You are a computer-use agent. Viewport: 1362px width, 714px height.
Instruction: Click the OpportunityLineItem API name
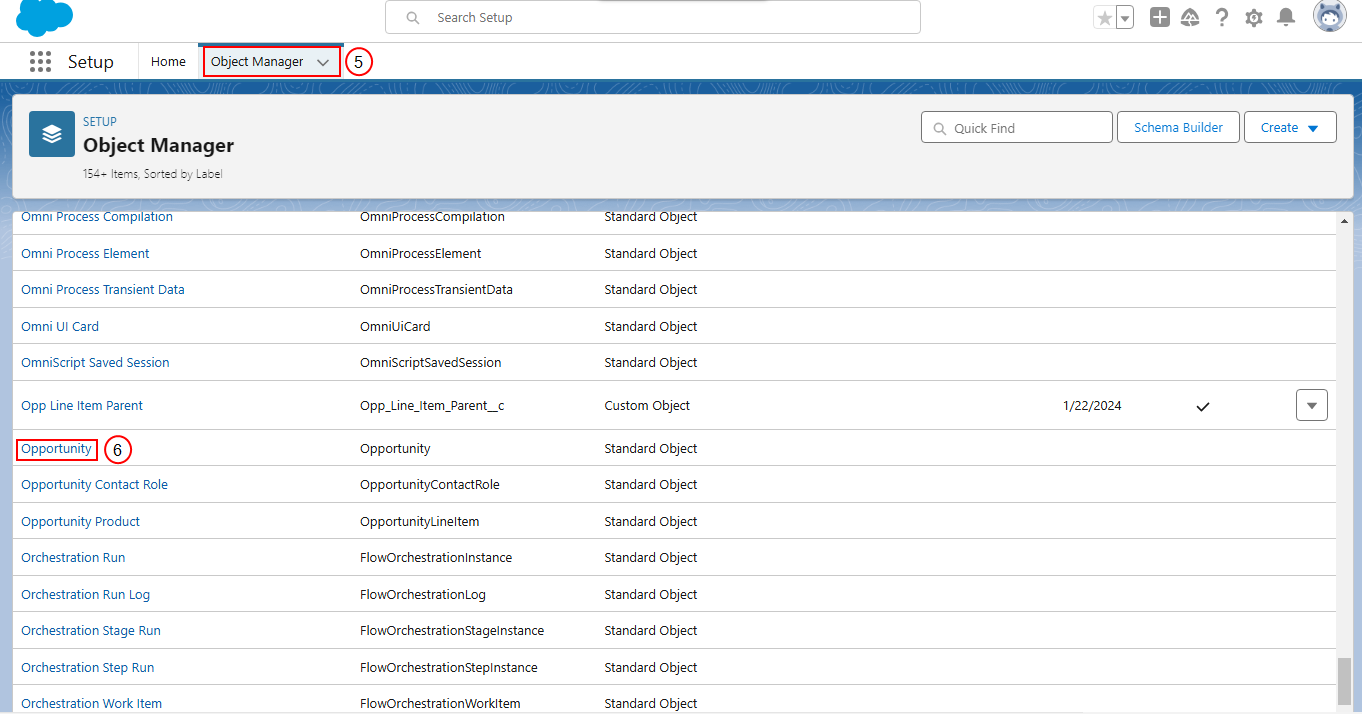pos(418,522)
